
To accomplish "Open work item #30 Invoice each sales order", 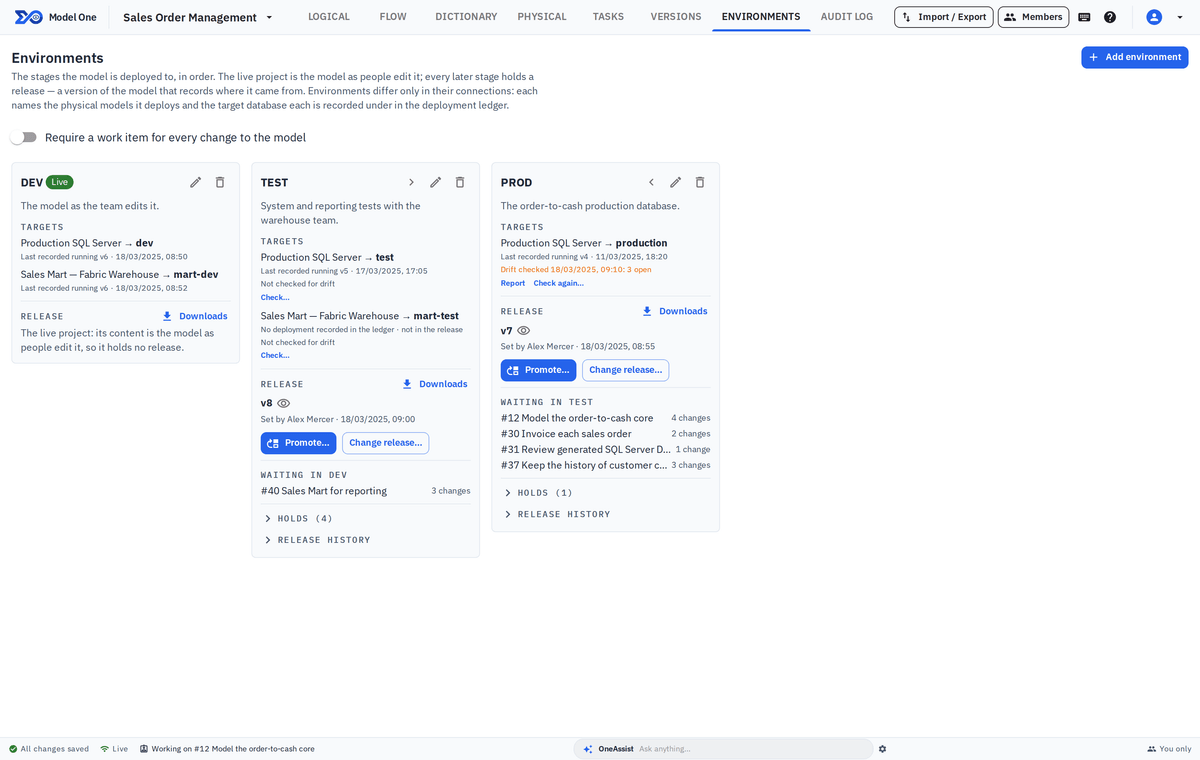I will click(605, 434).
